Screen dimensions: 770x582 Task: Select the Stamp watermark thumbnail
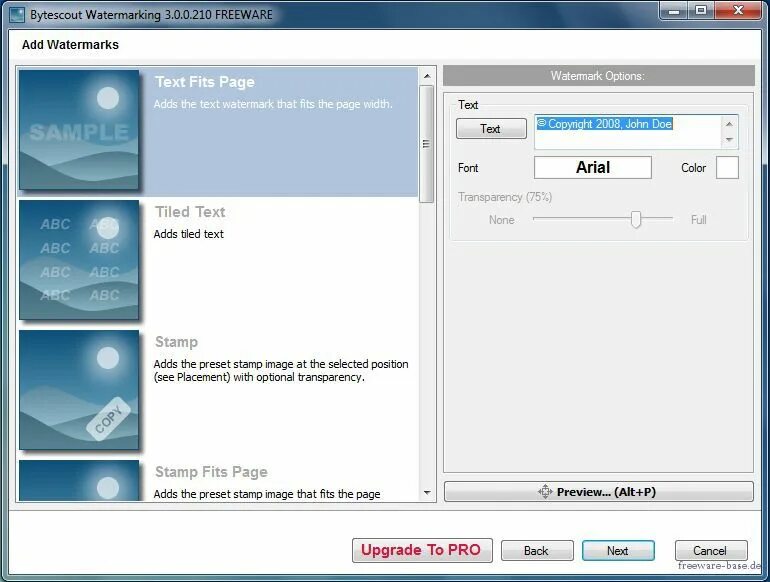[x=79, y=390]
